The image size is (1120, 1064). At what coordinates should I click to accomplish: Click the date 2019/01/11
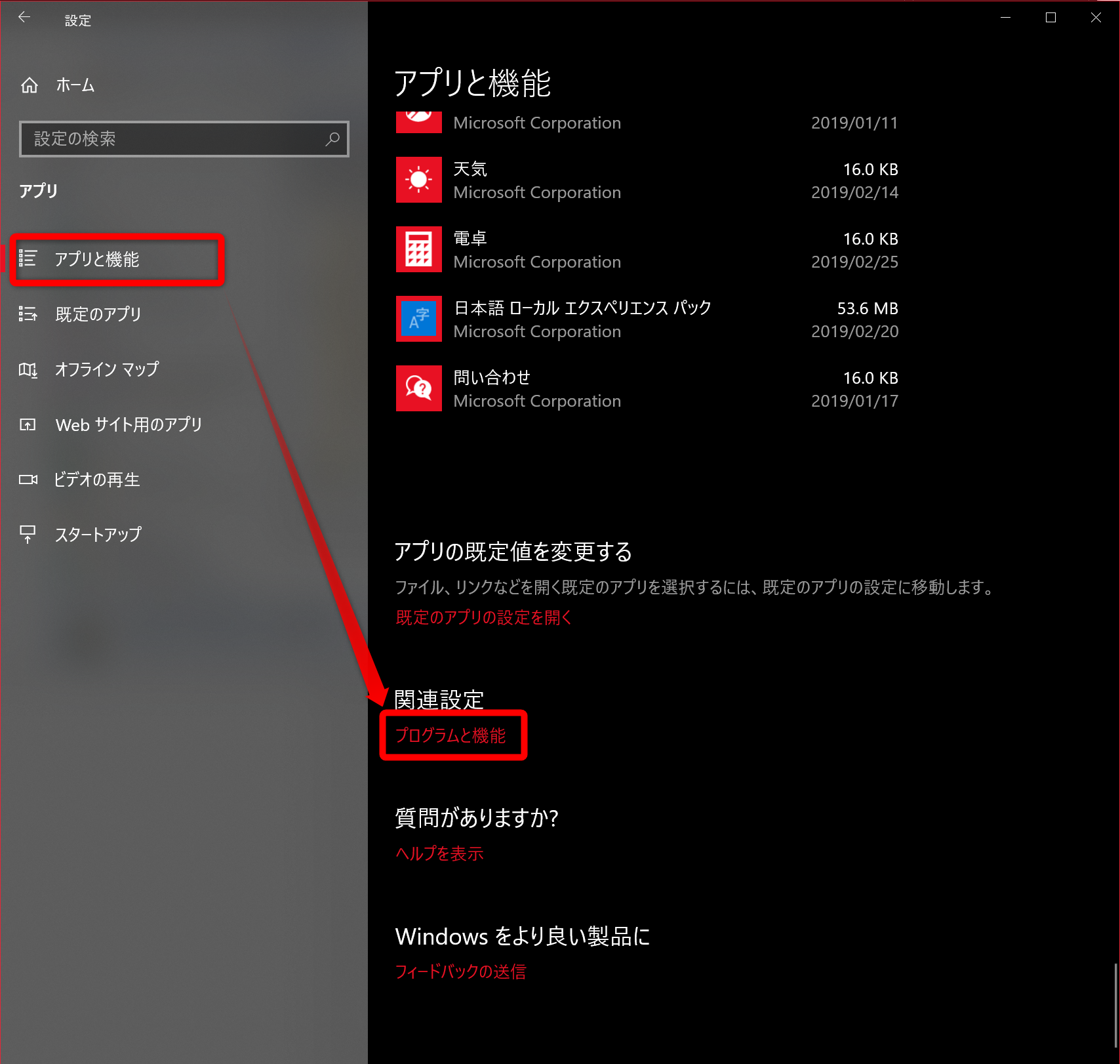[x=854, y=123]
